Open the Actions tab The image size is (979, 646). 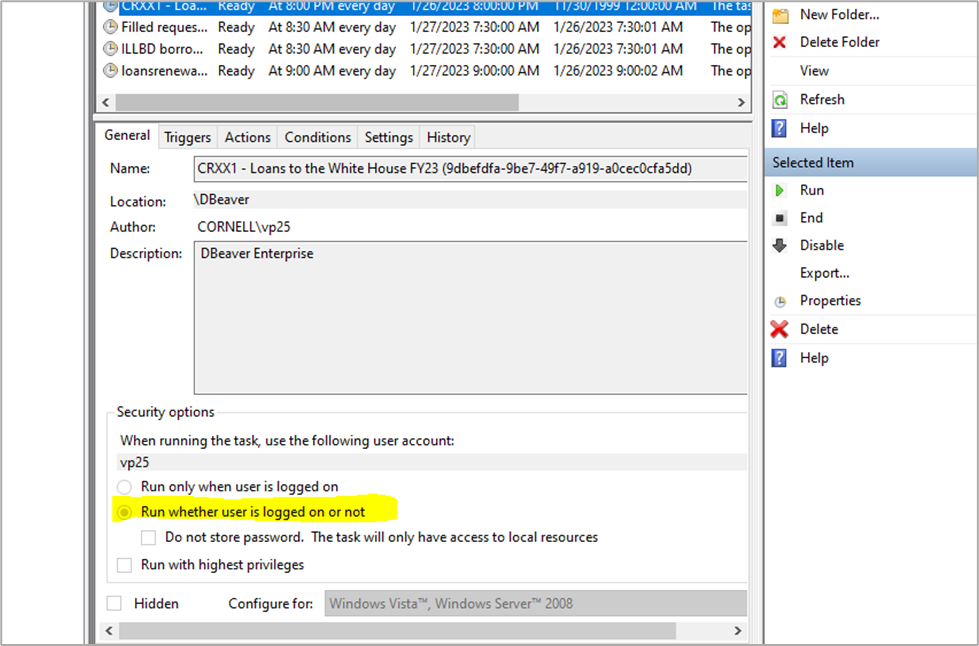247,137
